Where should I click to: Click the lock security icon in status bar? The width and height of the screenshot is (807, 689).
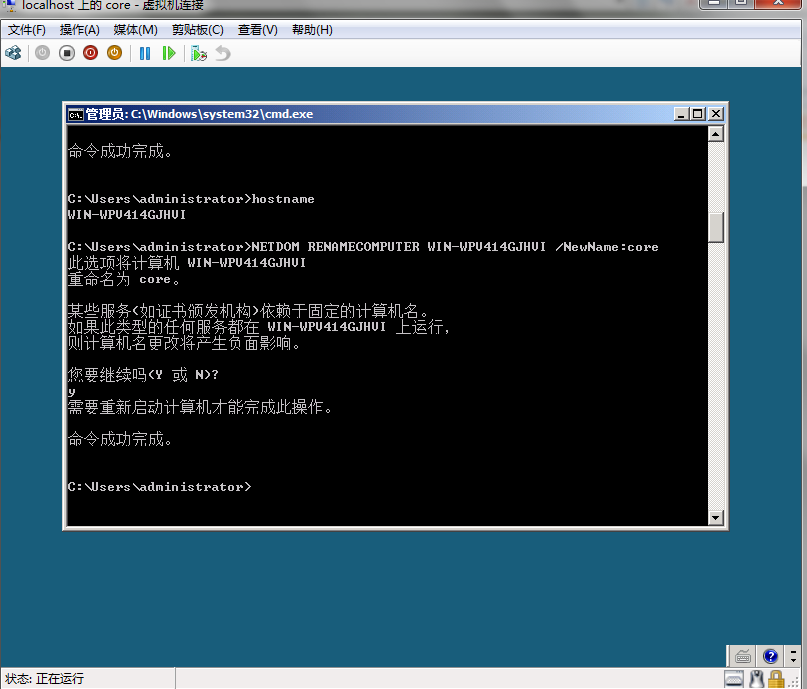point(776,679)
